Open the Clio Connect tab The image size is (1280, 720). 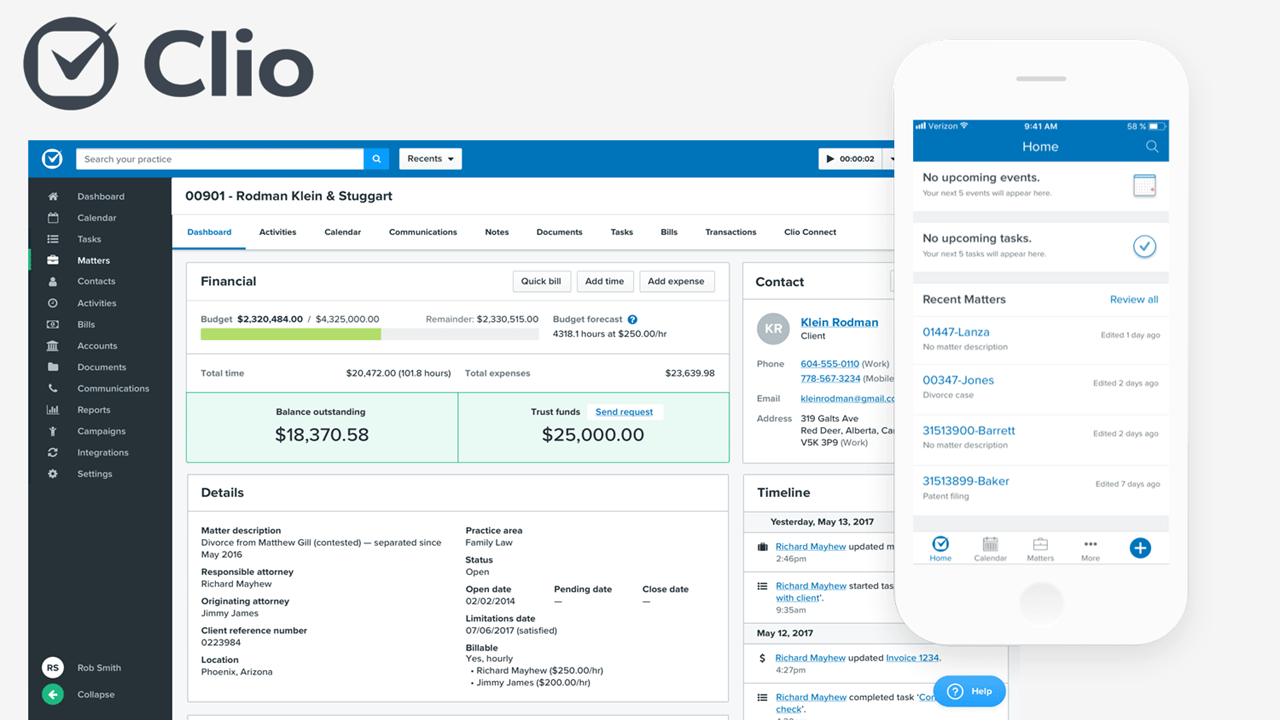click(810, 232)
